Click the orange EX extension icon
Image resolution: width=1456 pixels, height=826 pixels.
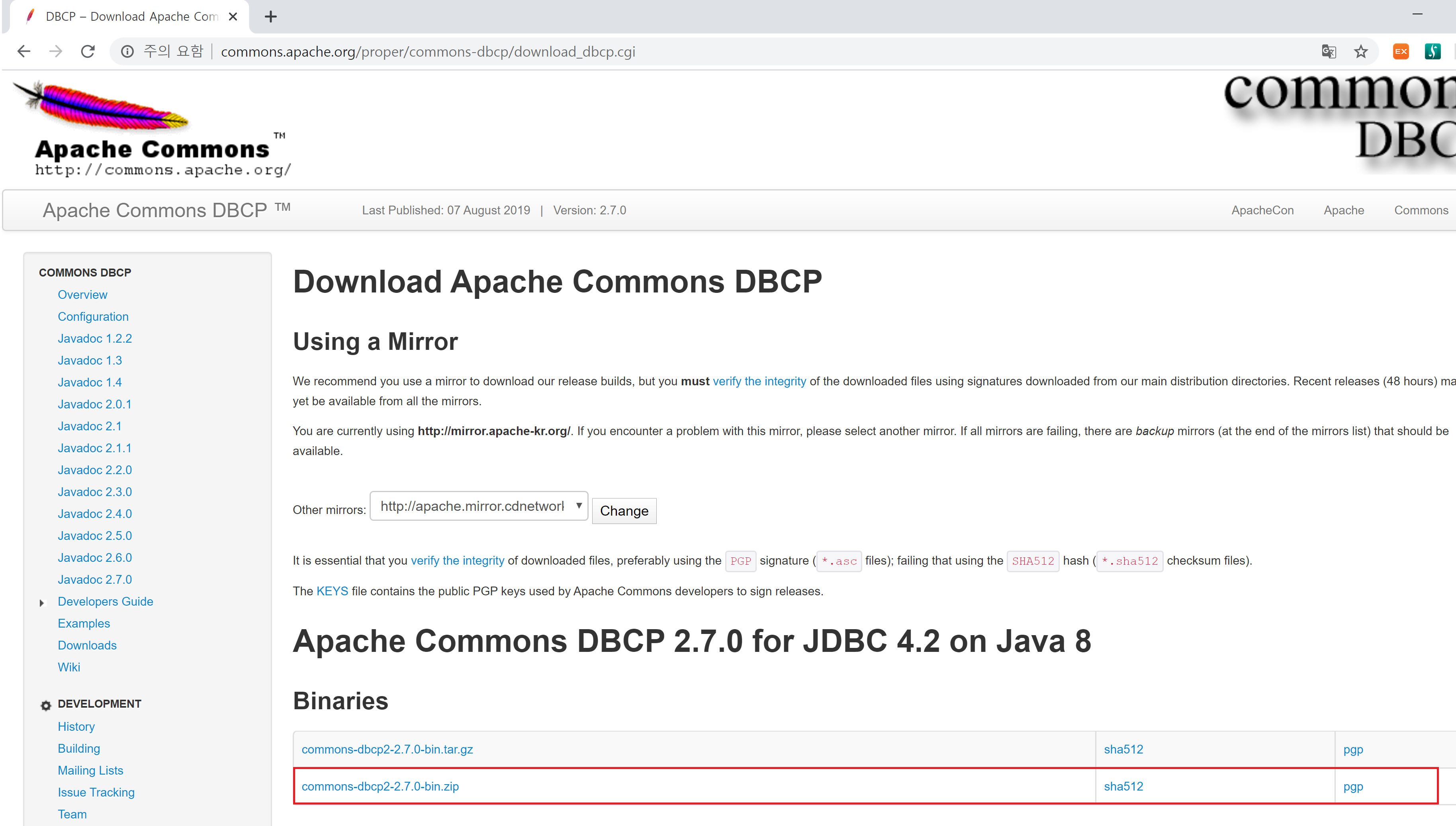[x=1400, y=52]
